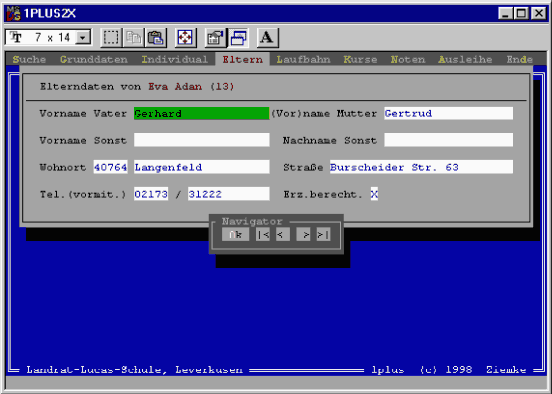552x394 pixels.
Task: Click the empty Nachname Sonst field
Action: click(448, 140)
